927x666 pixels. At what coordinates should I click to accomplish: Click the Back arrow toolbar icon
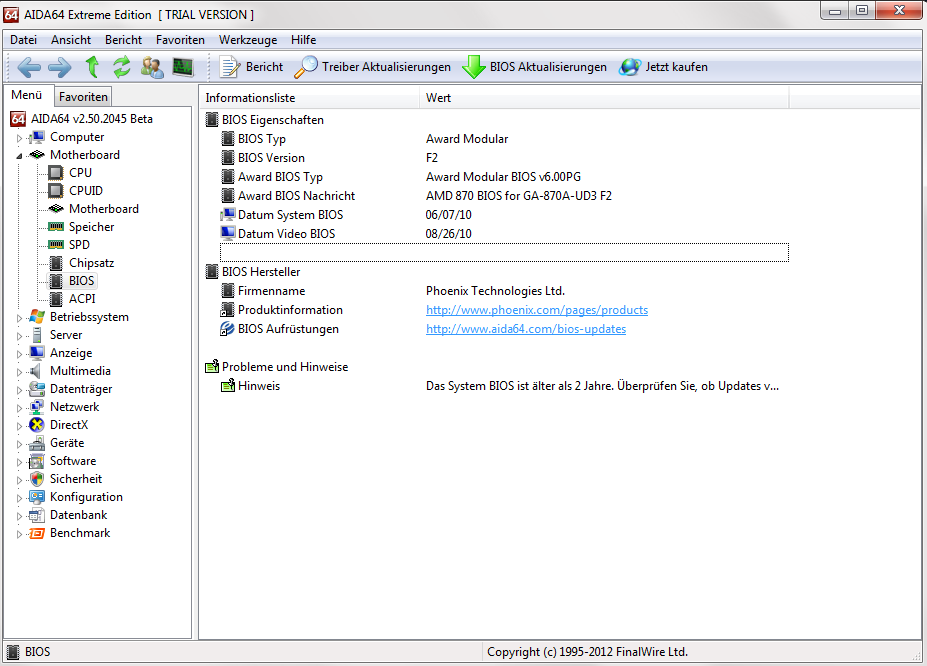[29, 67]
